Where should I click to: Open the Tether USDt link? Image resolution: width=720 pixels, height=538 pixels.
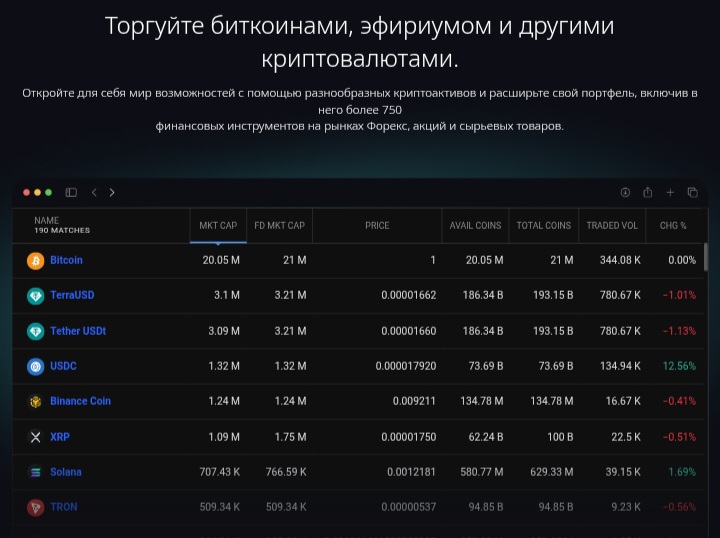[x=78, y=331]
